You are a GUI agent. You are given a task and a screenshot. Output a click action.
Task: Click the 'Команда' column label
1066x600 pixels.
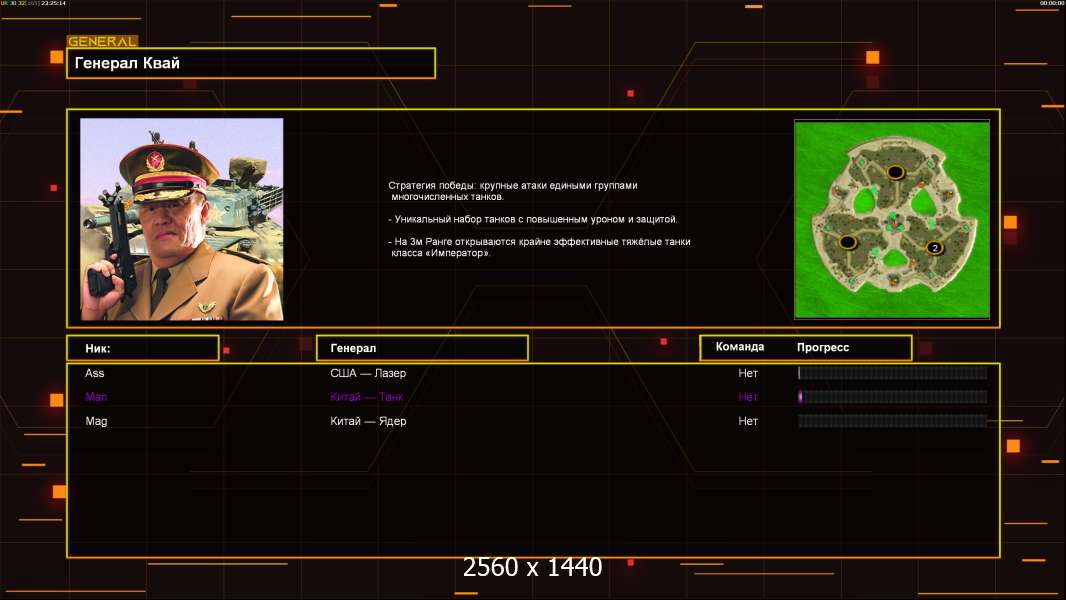(x=740, y=347)
